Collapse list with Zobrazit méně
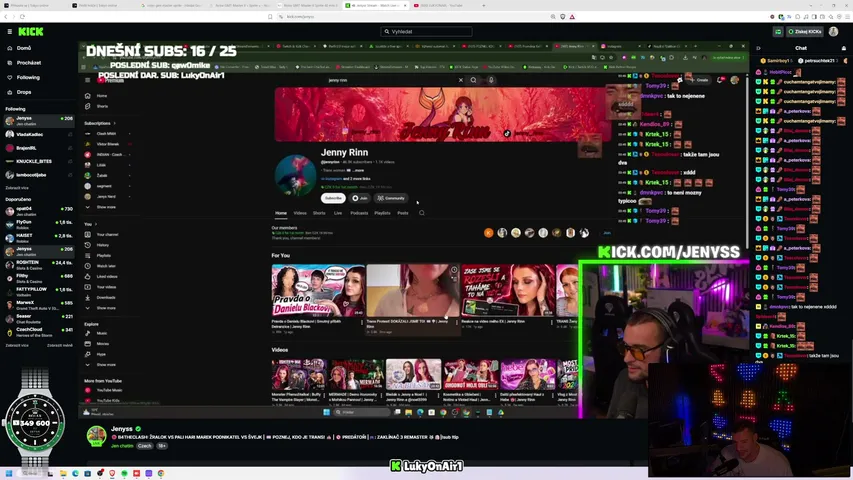Screen dimensions: 853x480 [x=59, y=345]
